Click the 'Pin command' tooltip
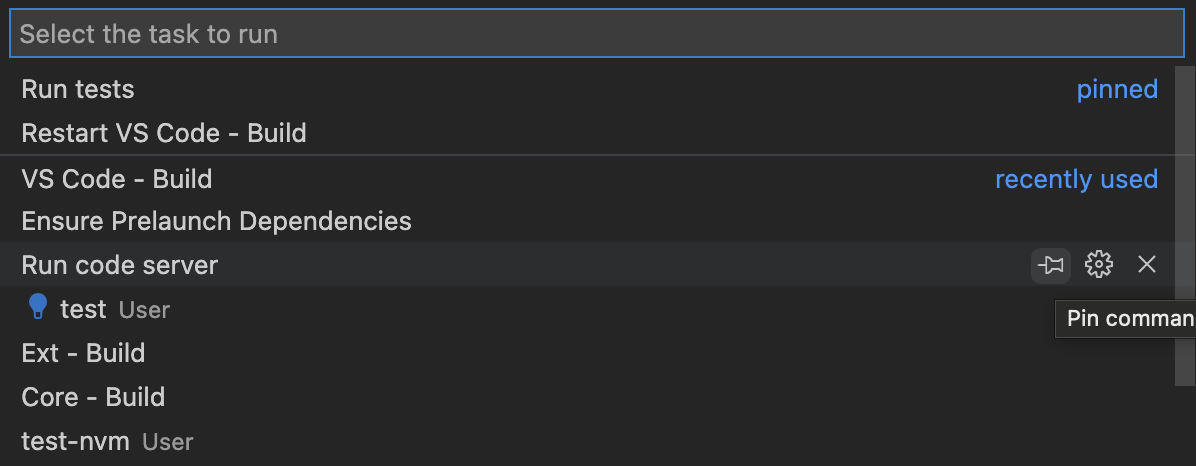Viewport: 1196px width, 466px height. tap(1128, 319)
